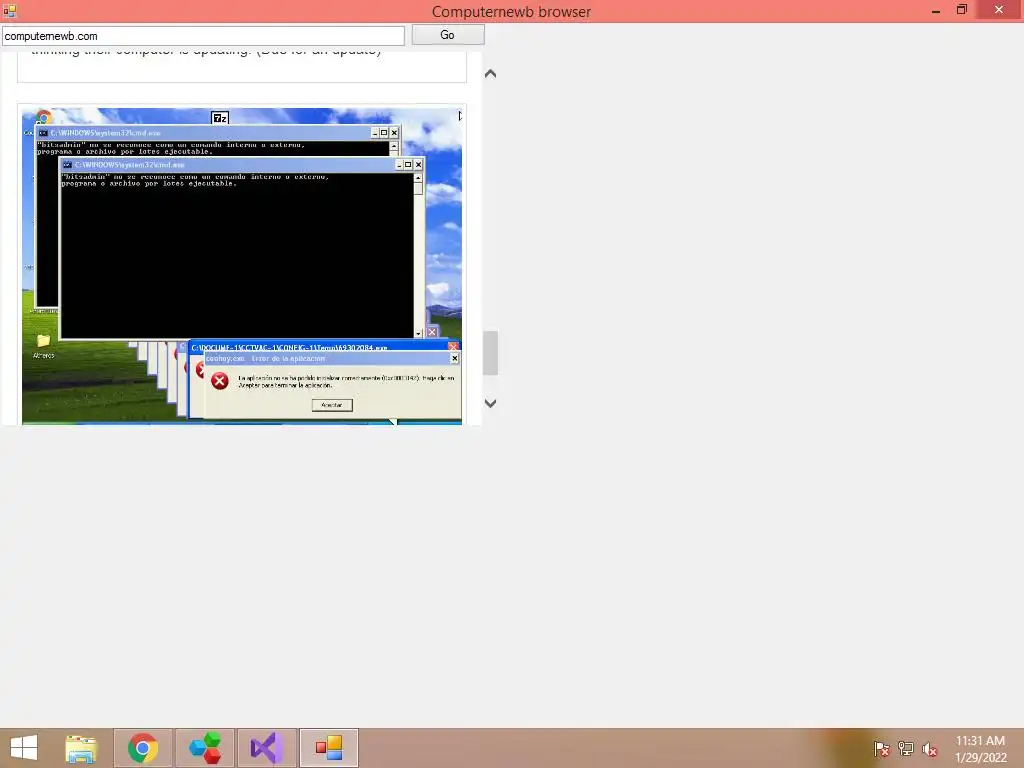This screenshot has width=1024, height=768.
Task: Click the Computernewb browser title bar app icon
Action: point(9,10)
